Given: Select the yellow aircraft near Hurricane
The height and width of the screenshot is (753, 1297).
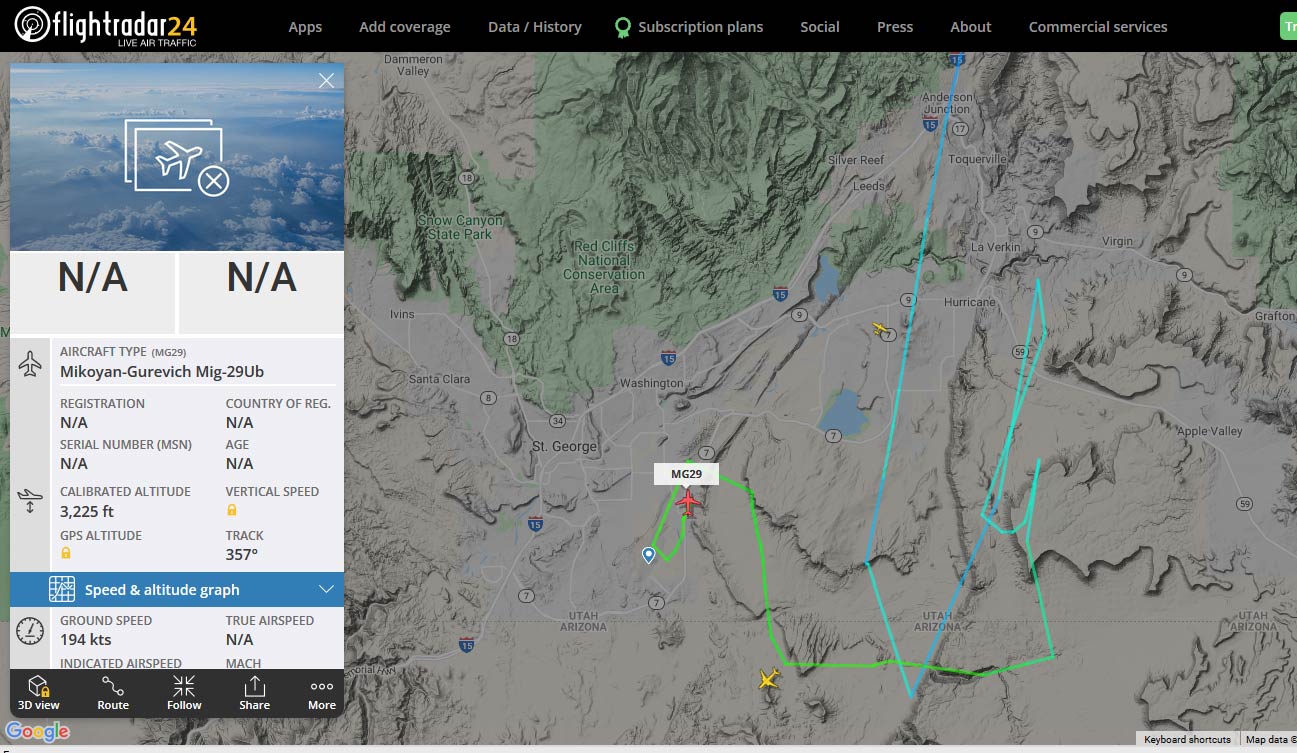Looking at the screenshot, I should point(880,329).
